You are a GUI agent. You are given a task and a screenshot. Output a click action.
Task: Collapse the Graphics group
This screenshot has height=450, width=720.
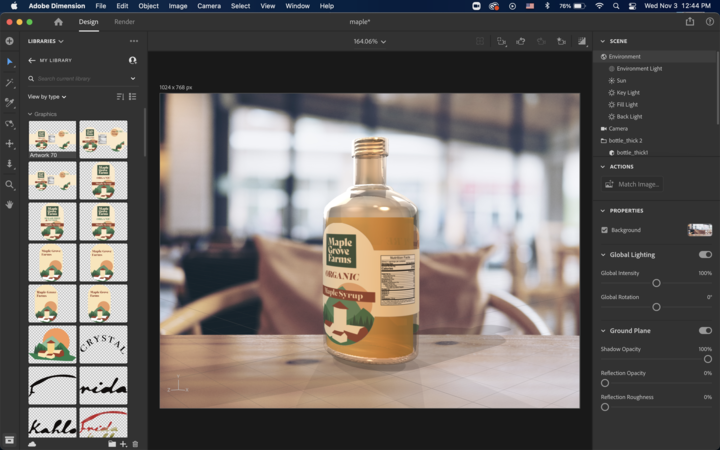pyautogui.click(x=30, y=114)
